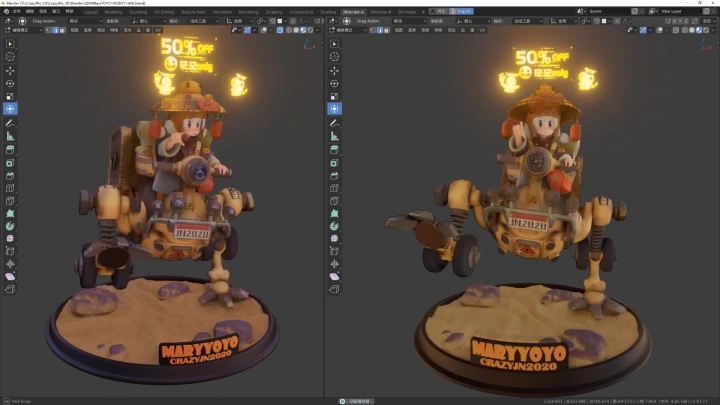Select the Rotate tool in left viewport
Viewport: 720px width, 405px height.
tap(10, 84)
